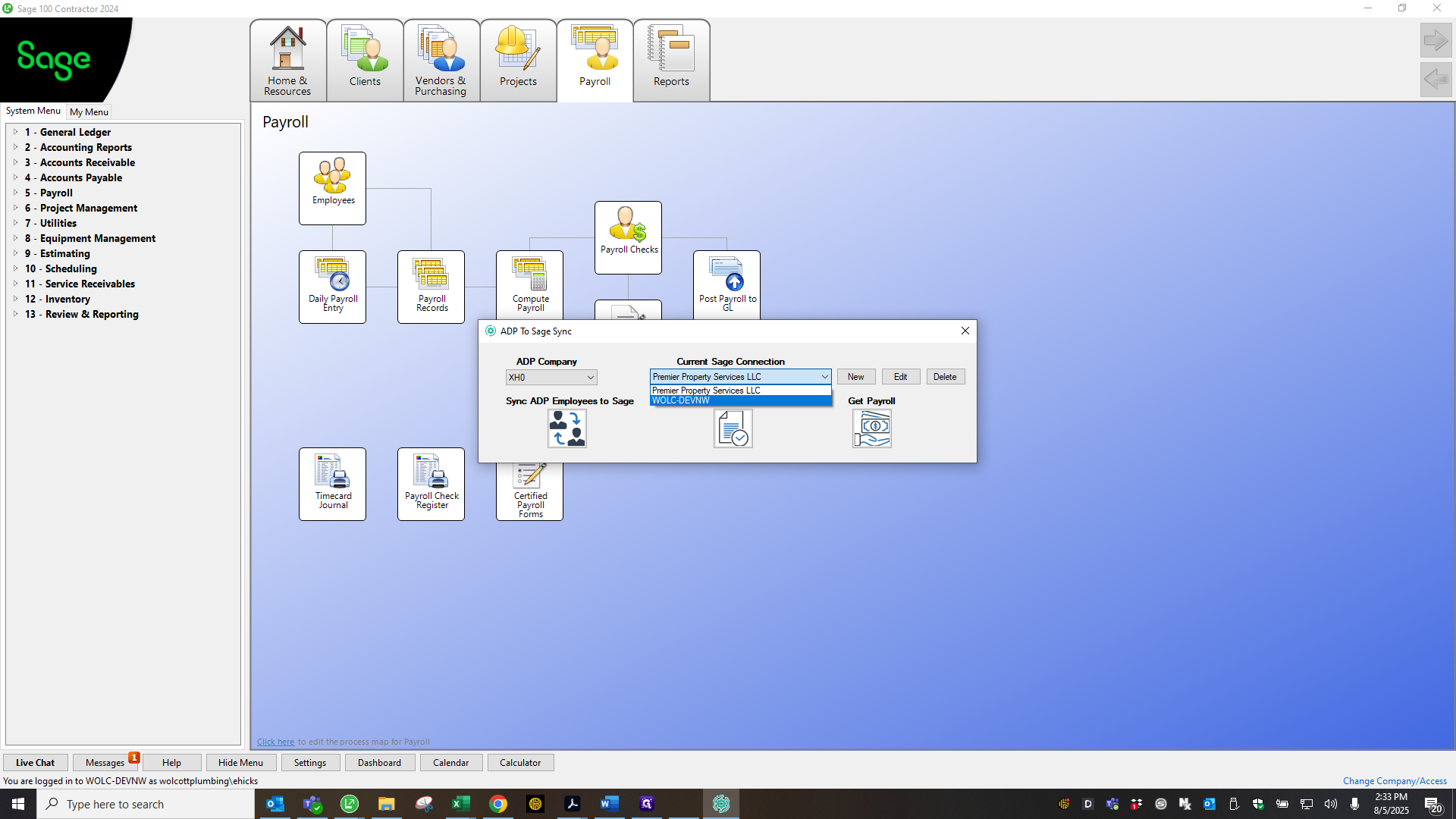Select System Menu tab
The image size is (1456, 819).
coord(33,111)
